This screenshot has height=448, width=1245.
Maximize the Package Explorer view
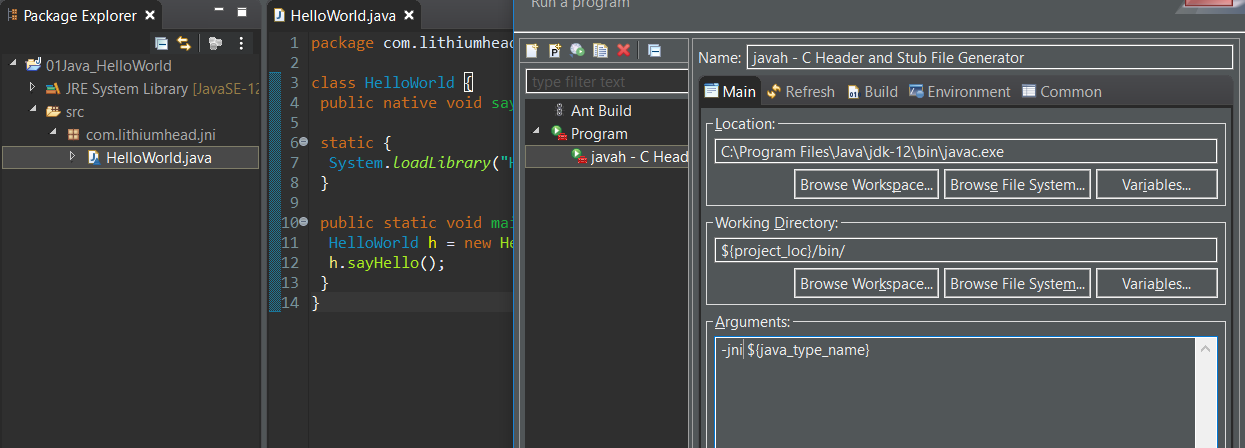click(242, 13)
